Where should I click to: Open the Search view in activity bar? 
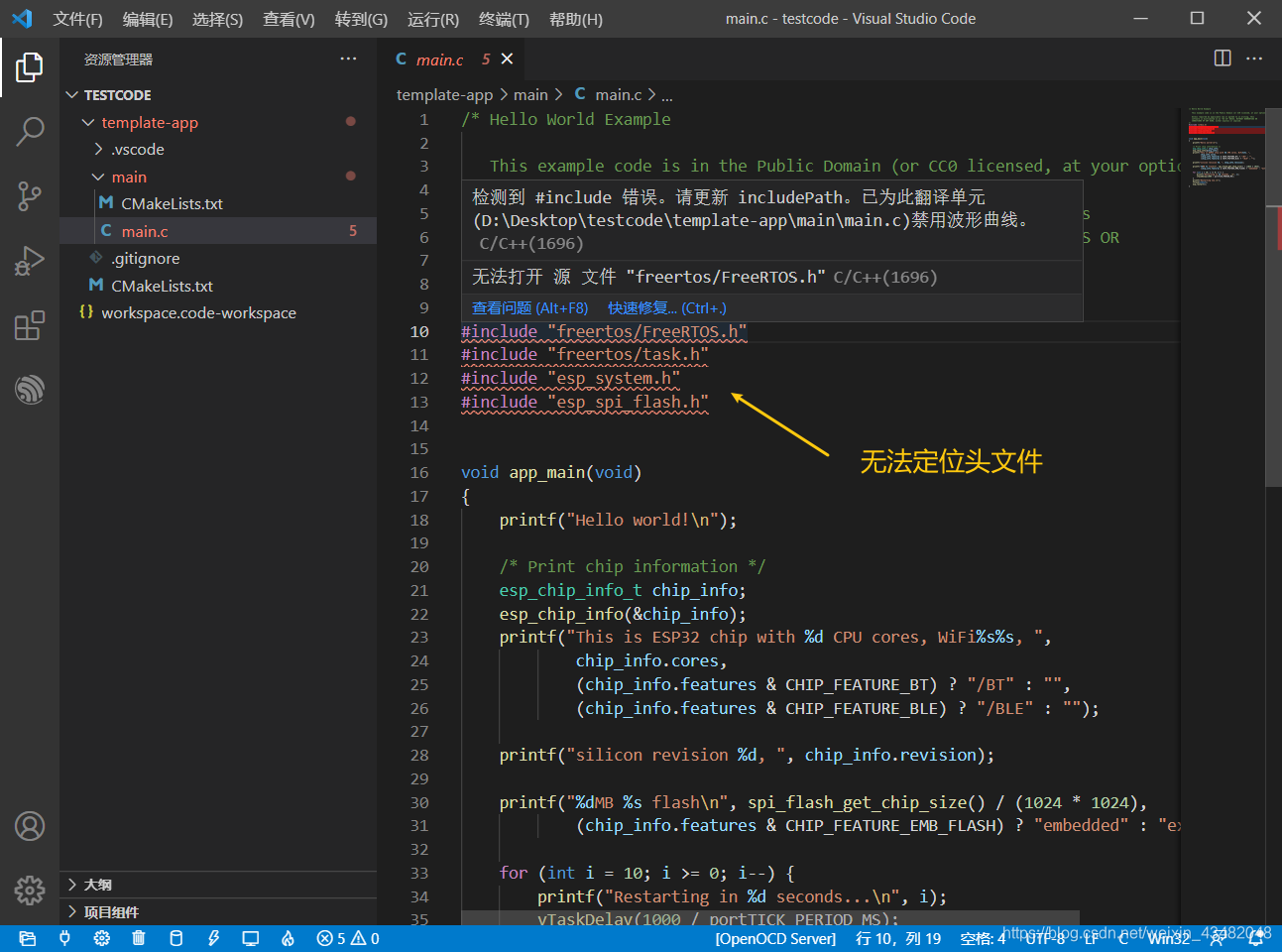(x=30, y=131)
